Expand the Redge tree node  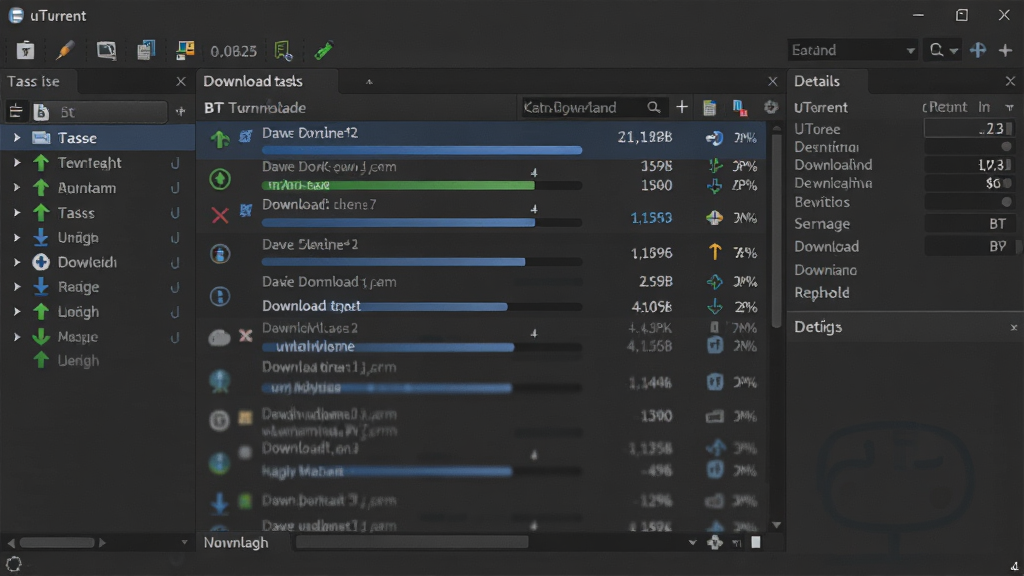point(17,287)
